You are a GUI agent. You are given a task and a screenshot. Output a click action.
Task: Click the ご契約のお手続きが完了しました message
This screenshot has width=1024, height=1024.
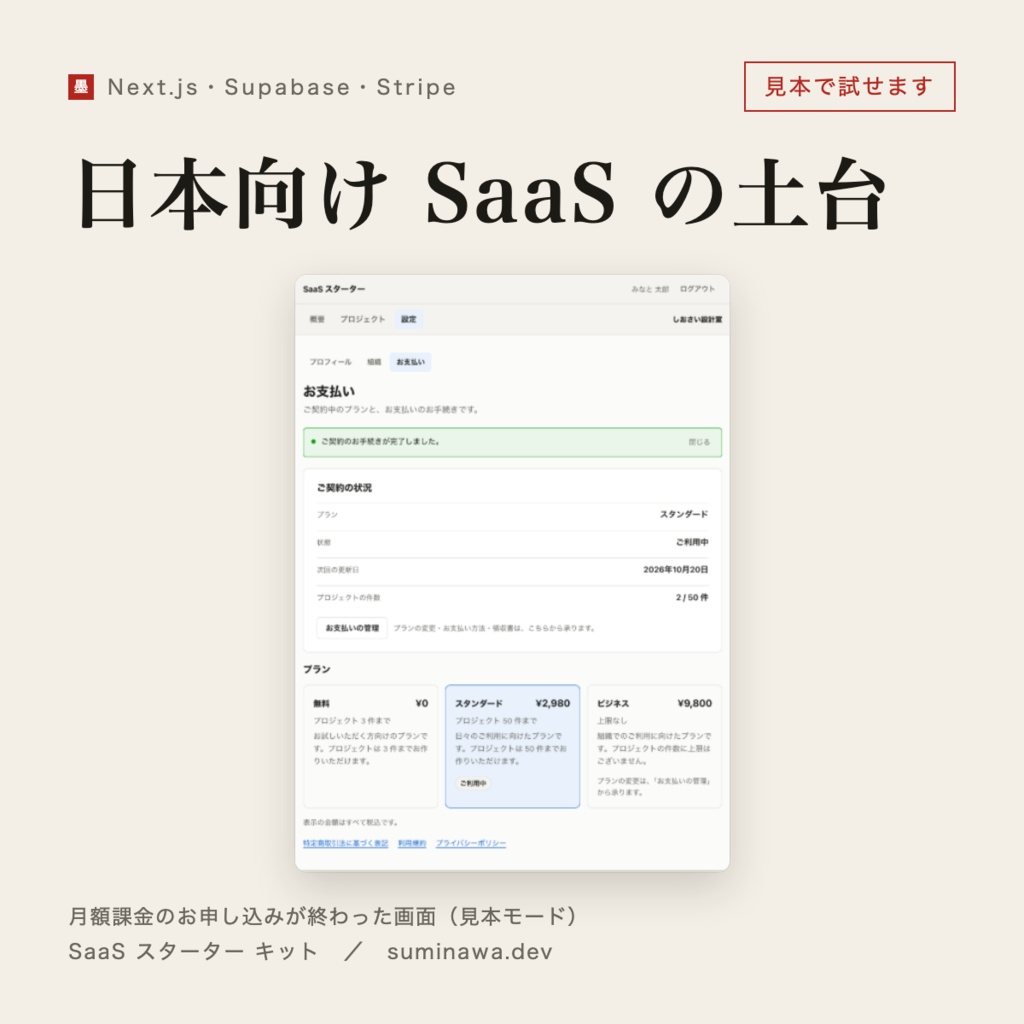(x=380, y=442)
